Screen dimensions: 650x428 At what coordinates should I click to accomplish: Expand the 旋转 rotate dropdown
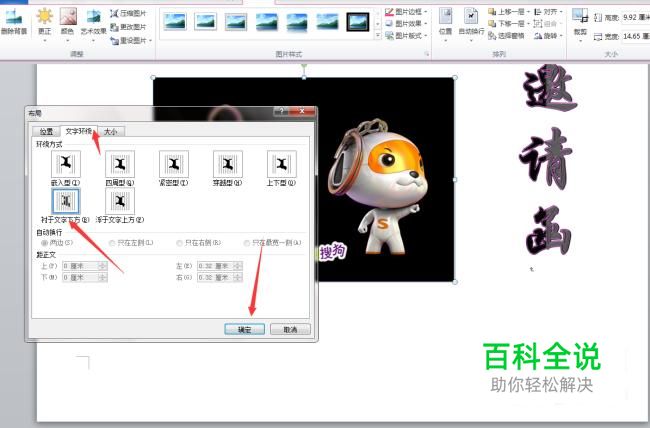tap(561, 36)
